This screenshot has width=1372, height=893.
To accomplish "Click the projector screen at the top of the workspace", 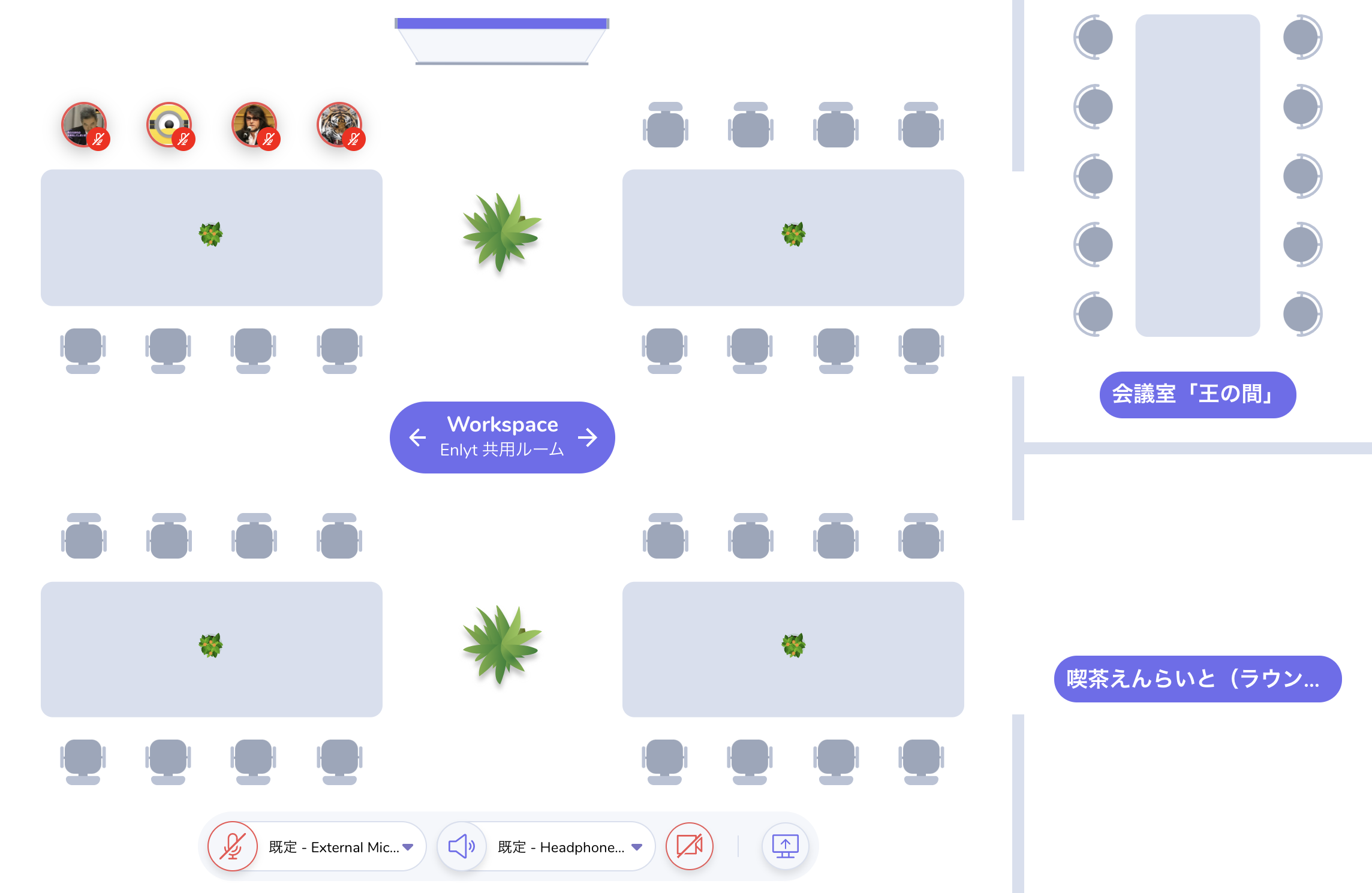I will click(x=502, y=41).
